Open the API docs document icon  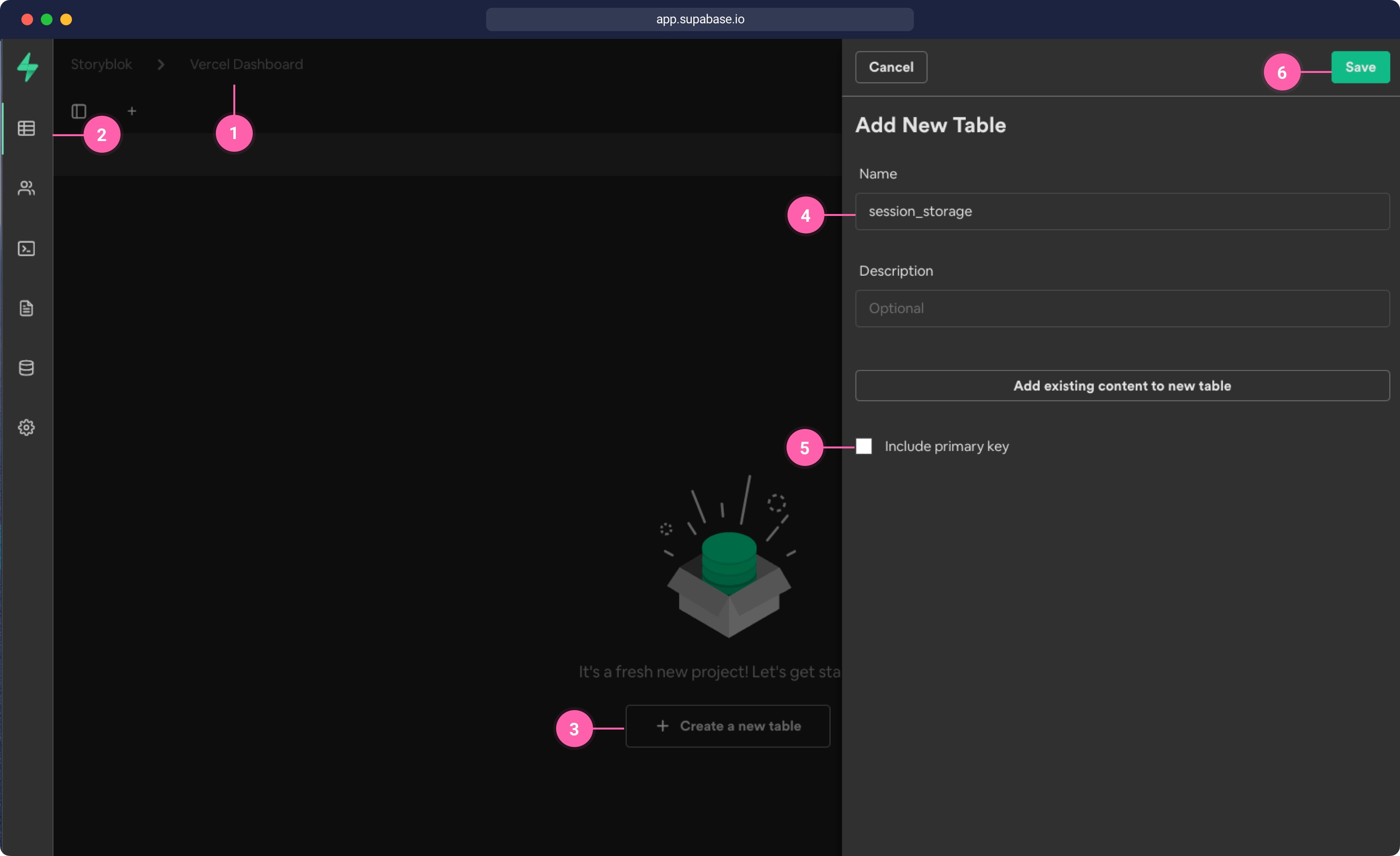26,308
